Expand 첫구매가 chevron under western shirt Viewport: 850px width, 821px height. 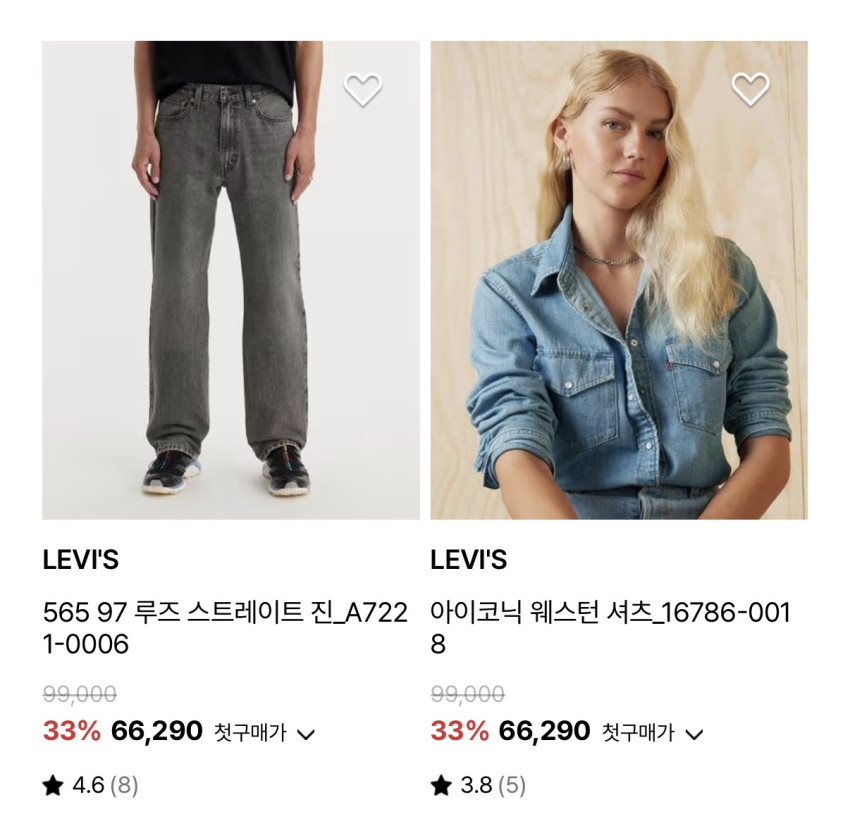[x=694, y=734]
